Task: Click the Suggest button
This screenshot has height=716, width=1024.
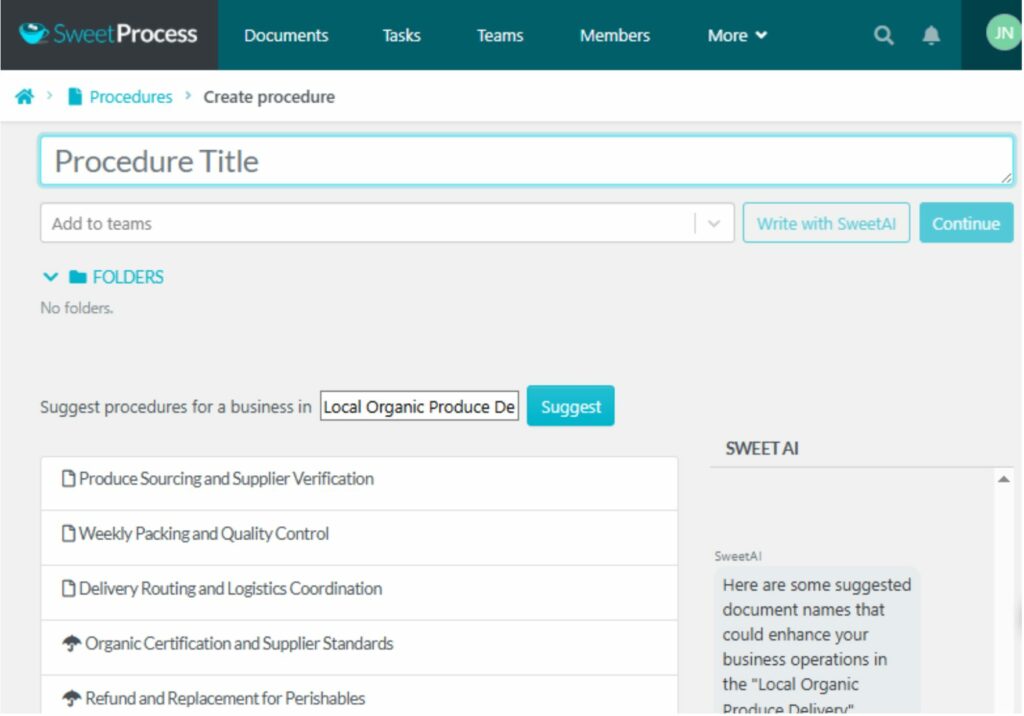Action: pos(570,406)
